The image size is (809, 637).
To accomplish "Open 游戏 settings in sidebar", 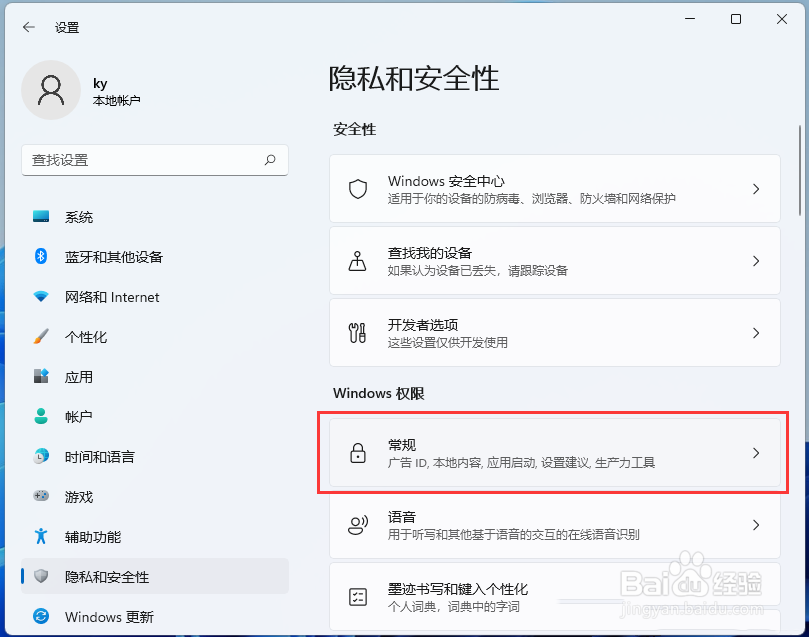I will (x=155, y=496).
